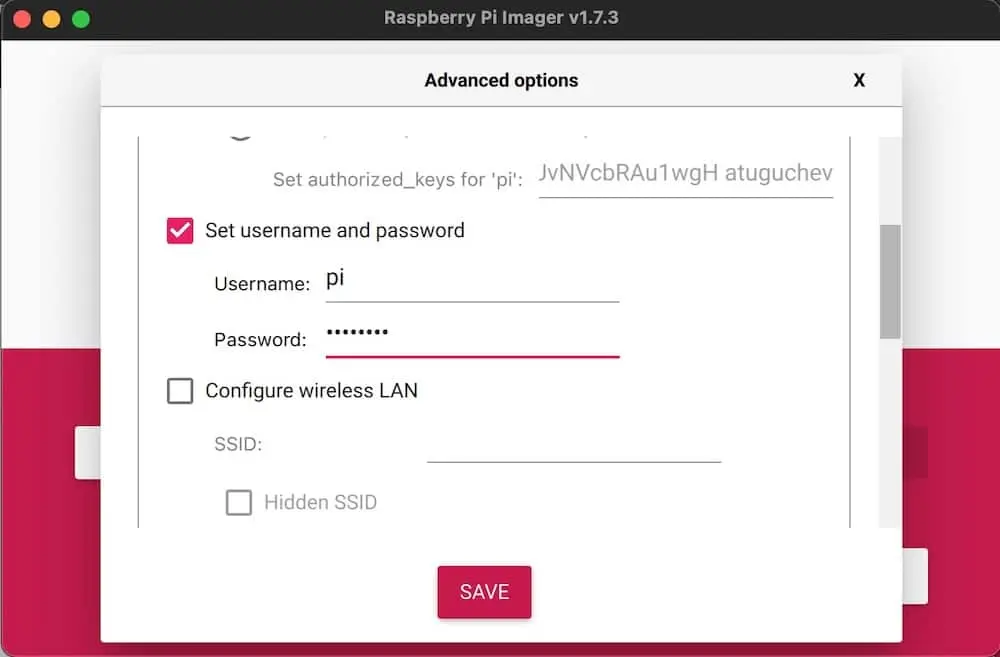The width and height of the screenshot is (1000, 657).
Task: Enable the Configure wireless LAN checkbox
Action: click(x=180, y=390)
